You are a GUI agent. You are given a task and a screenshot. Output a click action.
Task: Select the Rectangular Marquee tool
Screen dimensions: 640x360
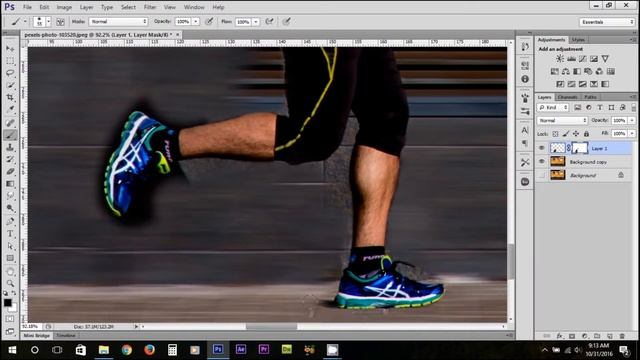10,61
